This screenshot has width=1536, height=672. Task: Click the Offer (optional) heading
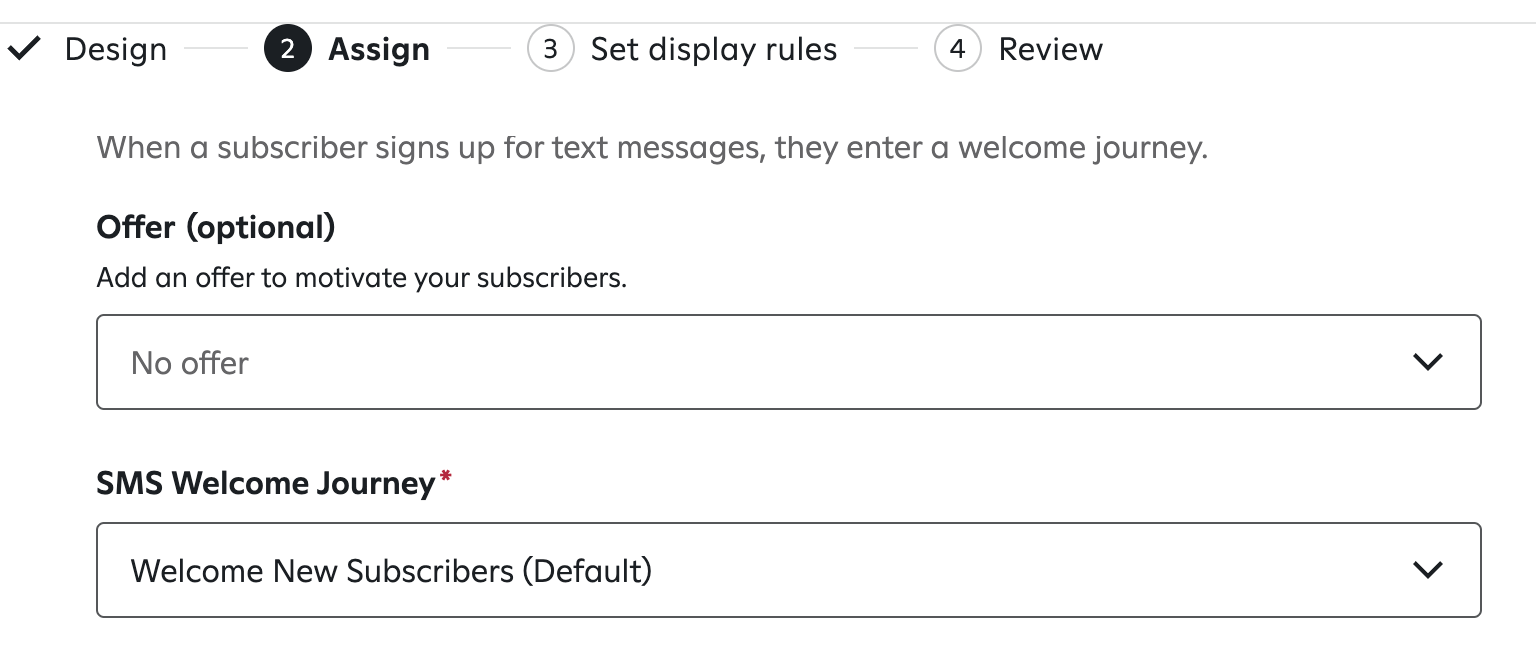point(215,227)
